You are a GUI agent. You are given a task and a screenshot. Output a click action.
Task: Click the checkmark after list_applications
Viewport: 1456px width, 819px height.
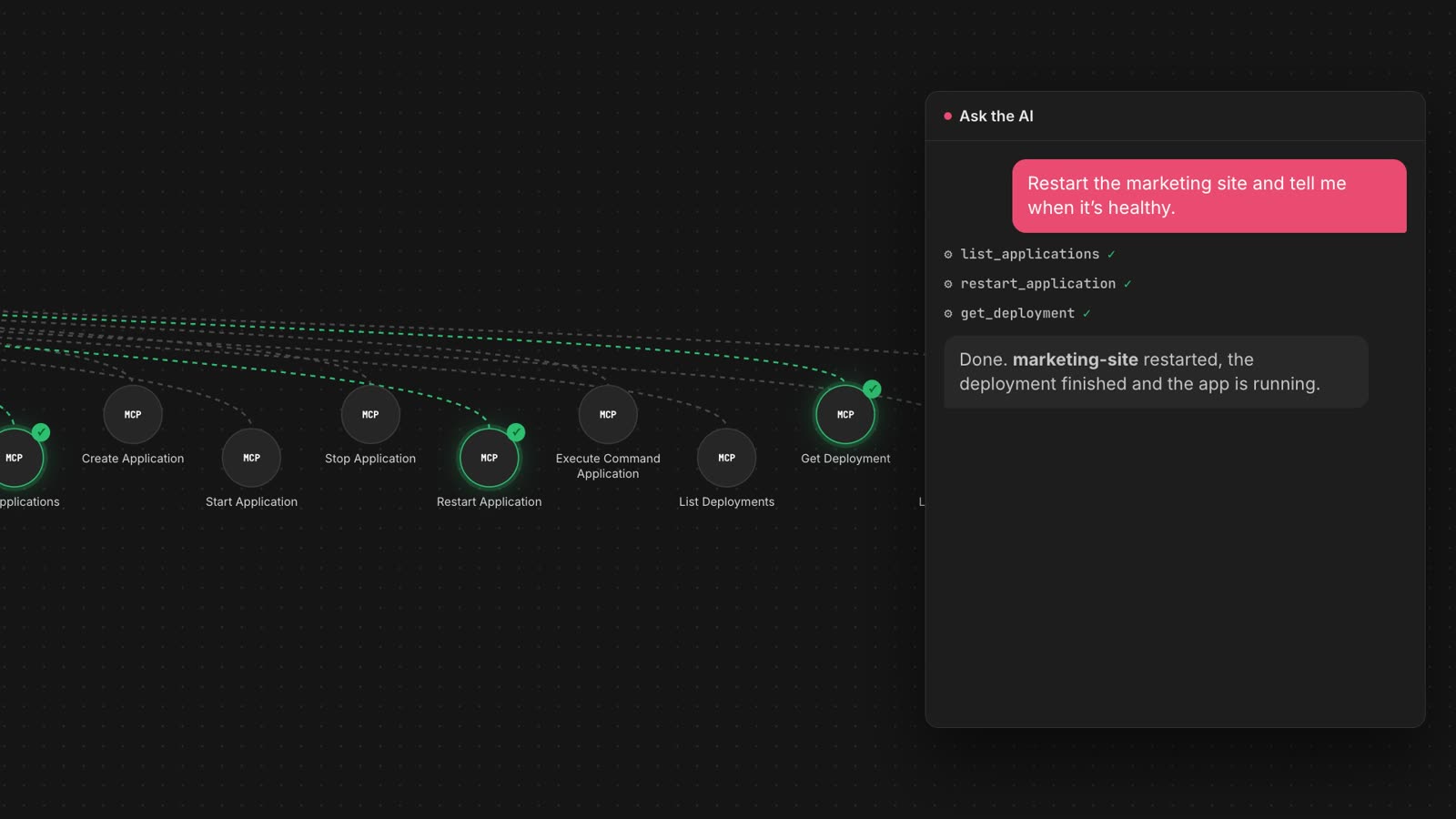1111,255
